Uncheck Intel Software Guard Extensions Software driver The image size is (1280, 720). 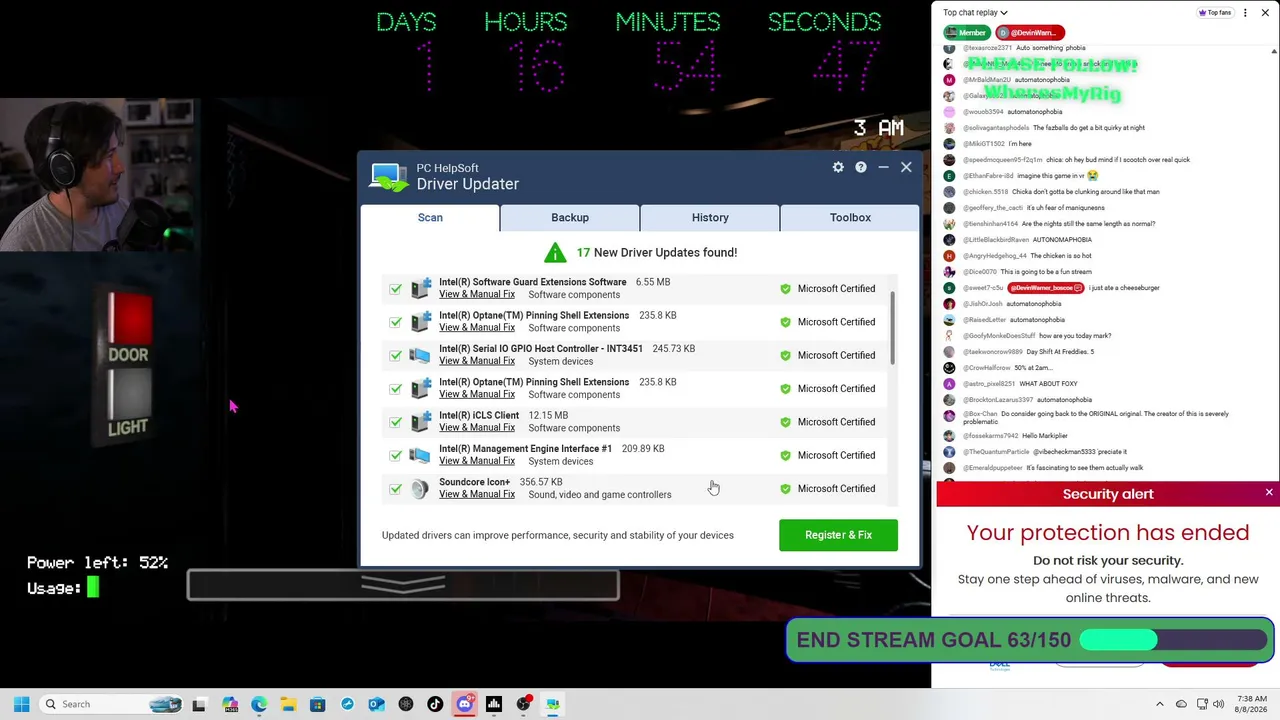point(396,288)
